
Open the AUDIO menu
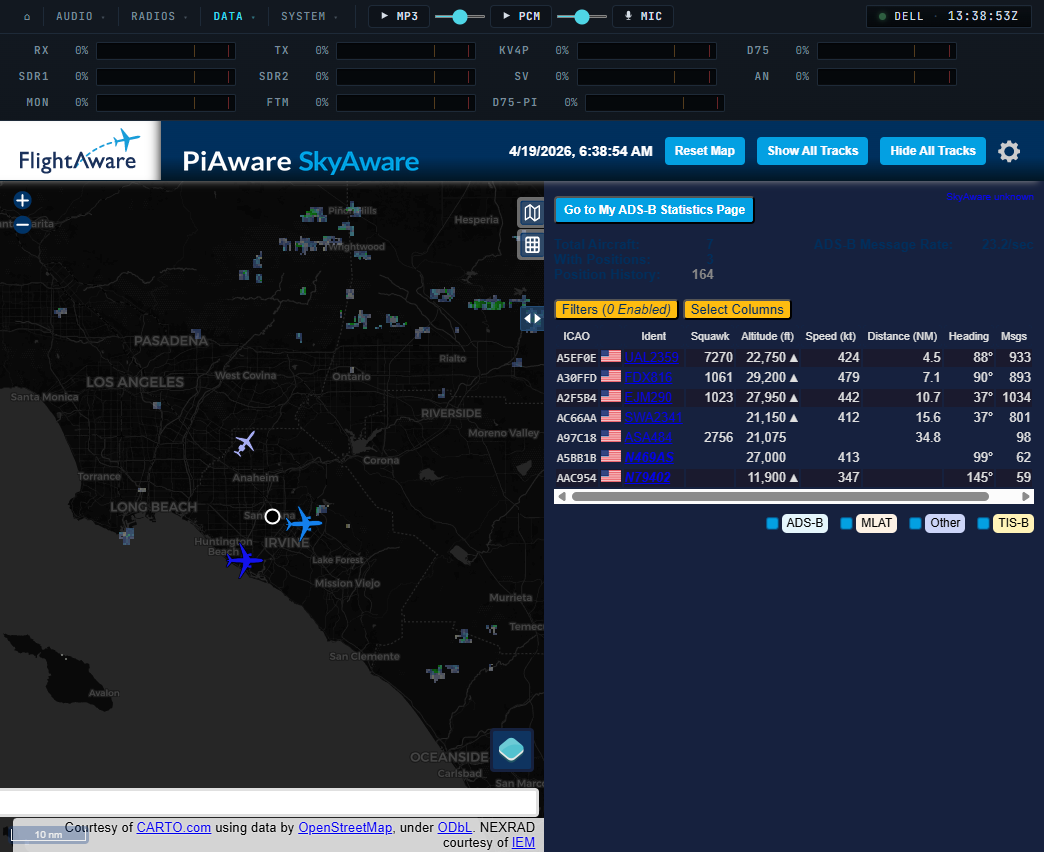(80, 16)
